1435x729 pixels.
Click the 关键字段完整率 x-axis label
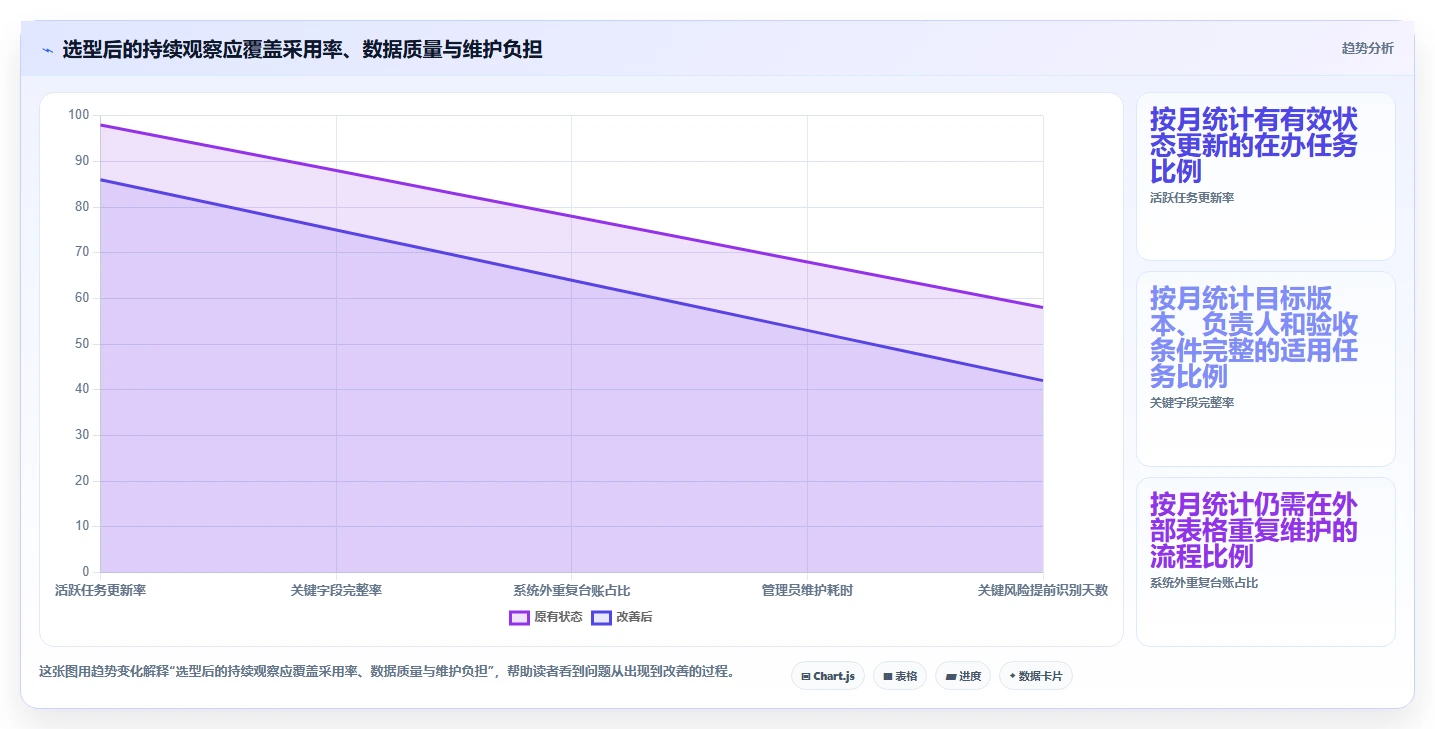pyautogui.click(x=336, y=590)
